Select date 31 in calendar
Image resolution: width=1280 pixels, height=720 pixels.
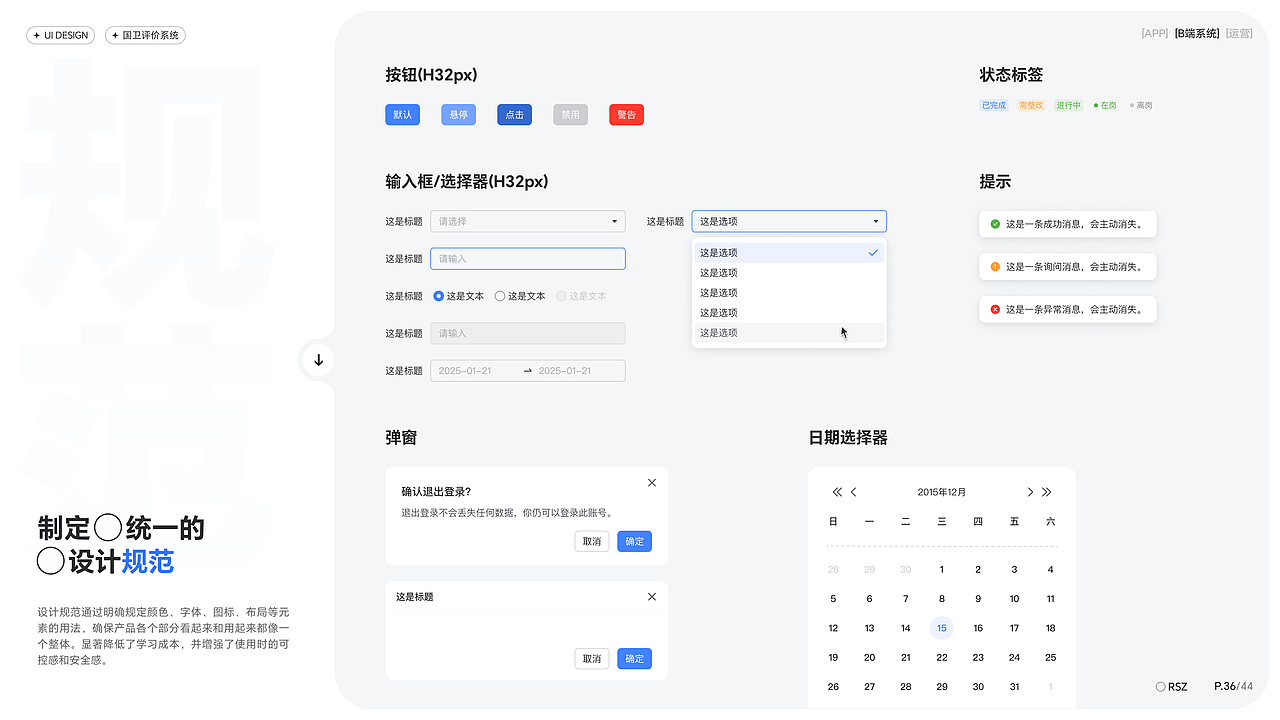point(1014,687)
